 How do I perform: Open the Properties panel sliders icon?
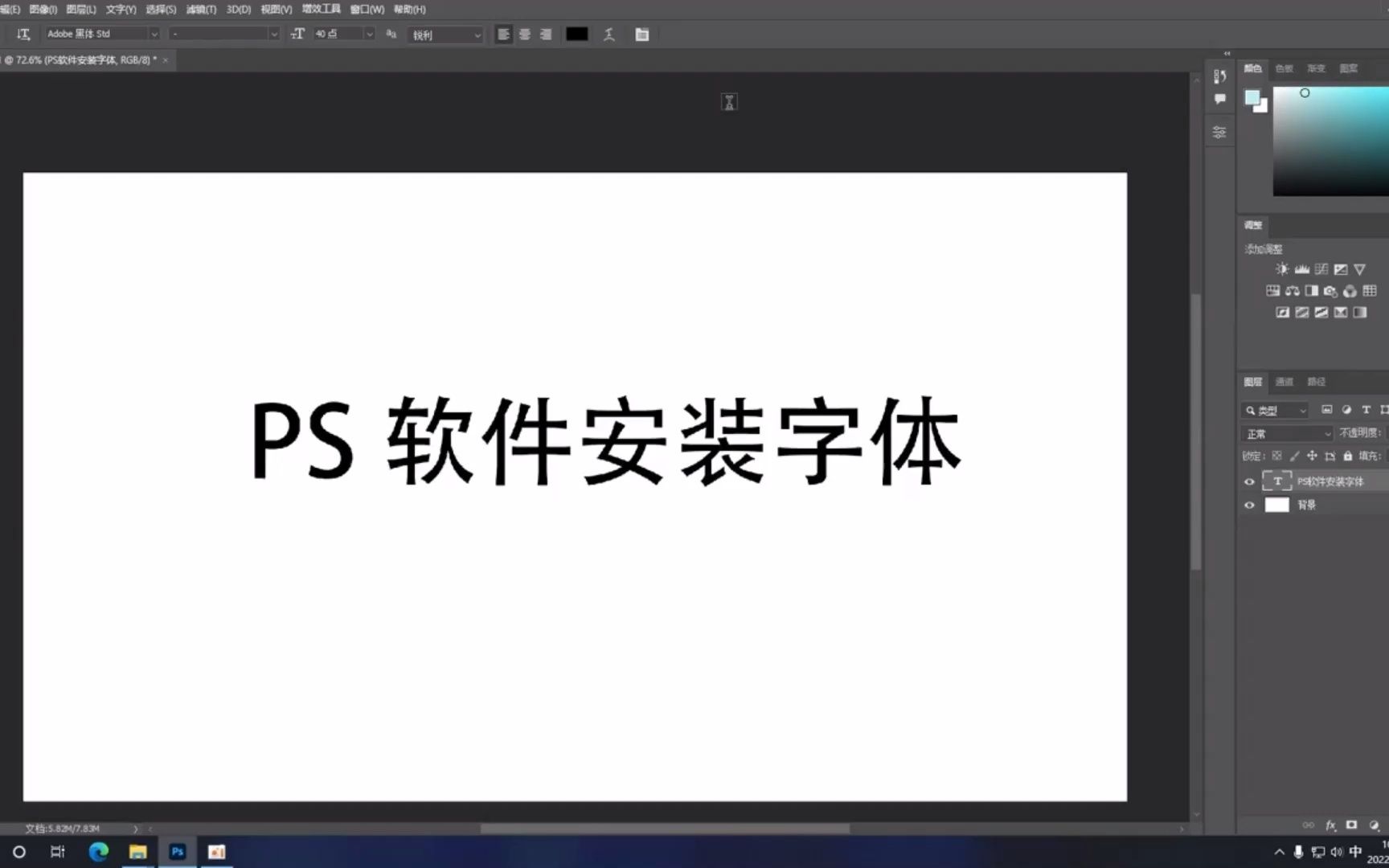click(1219, 132)
